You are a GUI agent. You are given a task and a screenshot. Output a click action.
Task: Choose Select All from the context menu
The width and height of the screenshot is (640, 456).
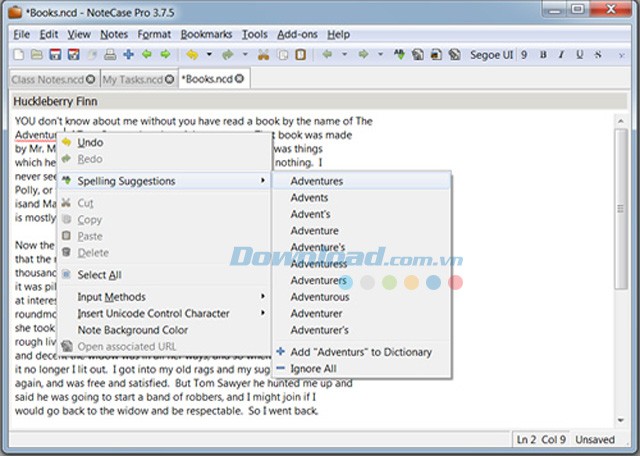coord(163,275)
